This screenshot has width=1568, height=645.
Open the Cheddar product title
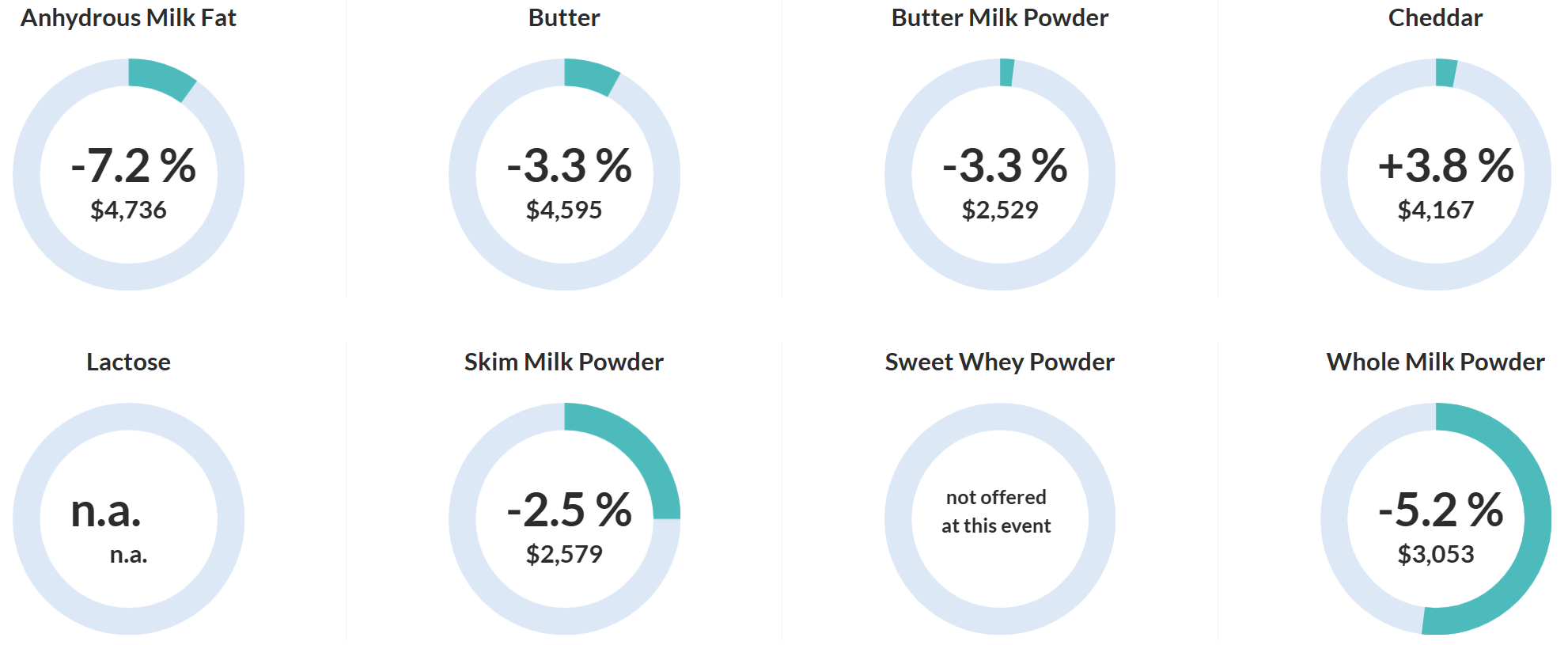[1435, 18]
